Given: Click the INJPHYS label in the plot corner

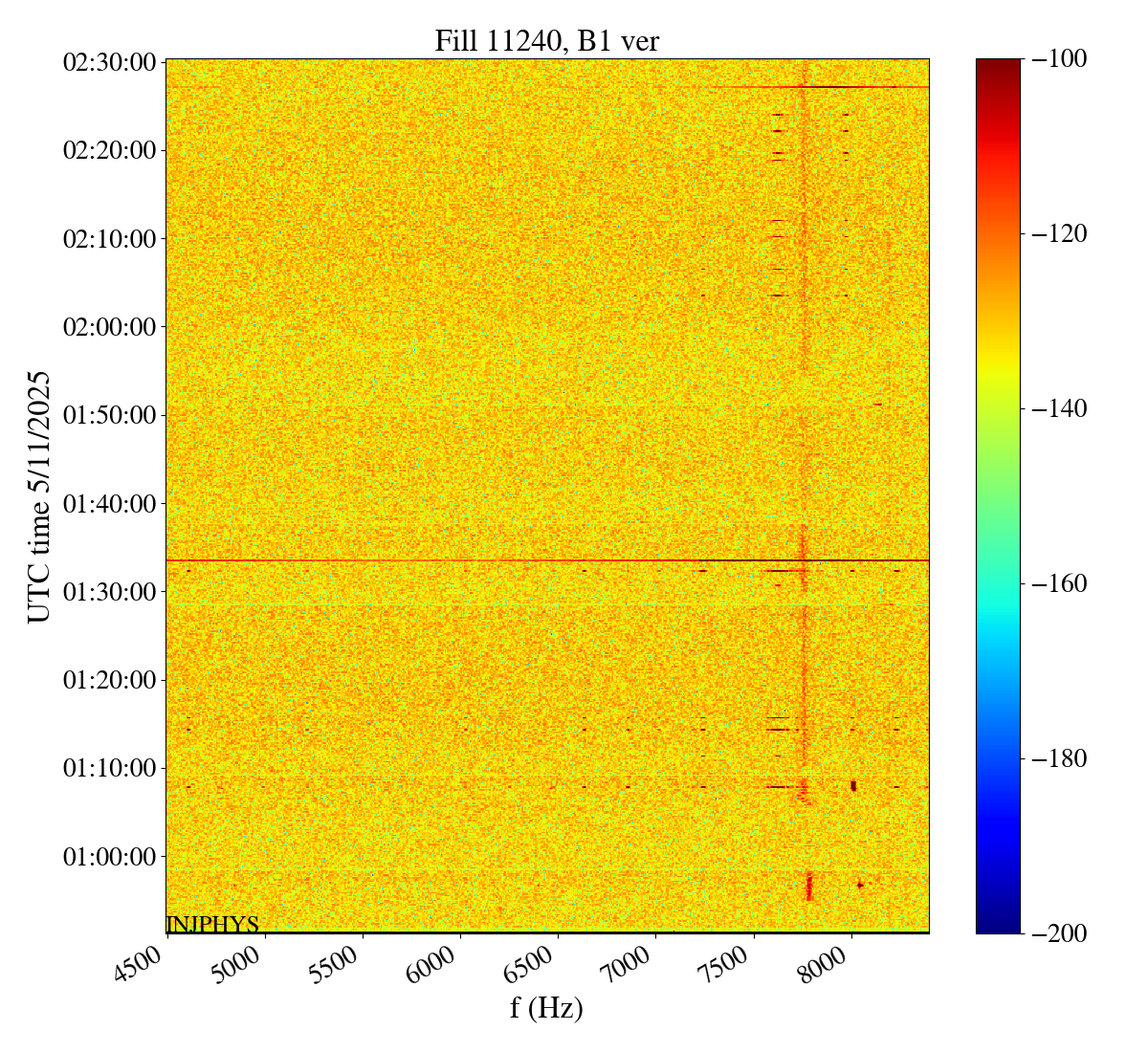Looking at the screenshot, I should (x=212, y=924).
